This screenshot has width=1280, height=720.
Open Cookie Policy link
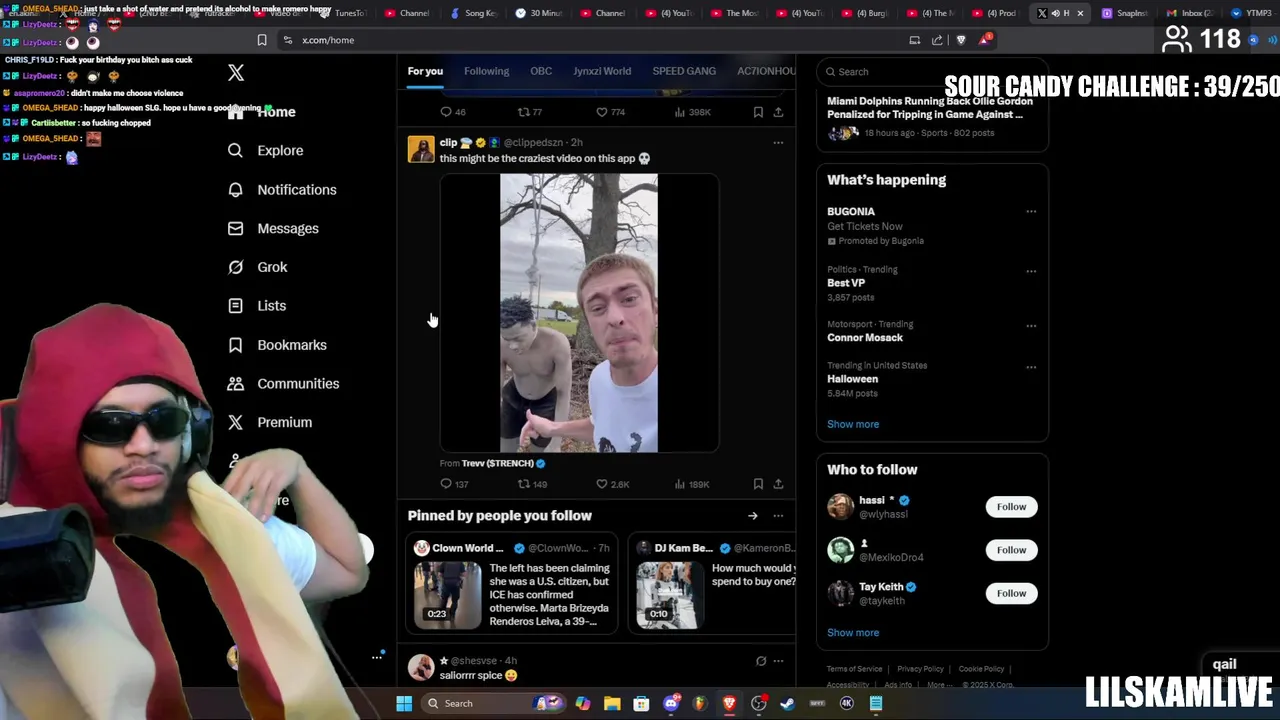[x=981, y=669]
